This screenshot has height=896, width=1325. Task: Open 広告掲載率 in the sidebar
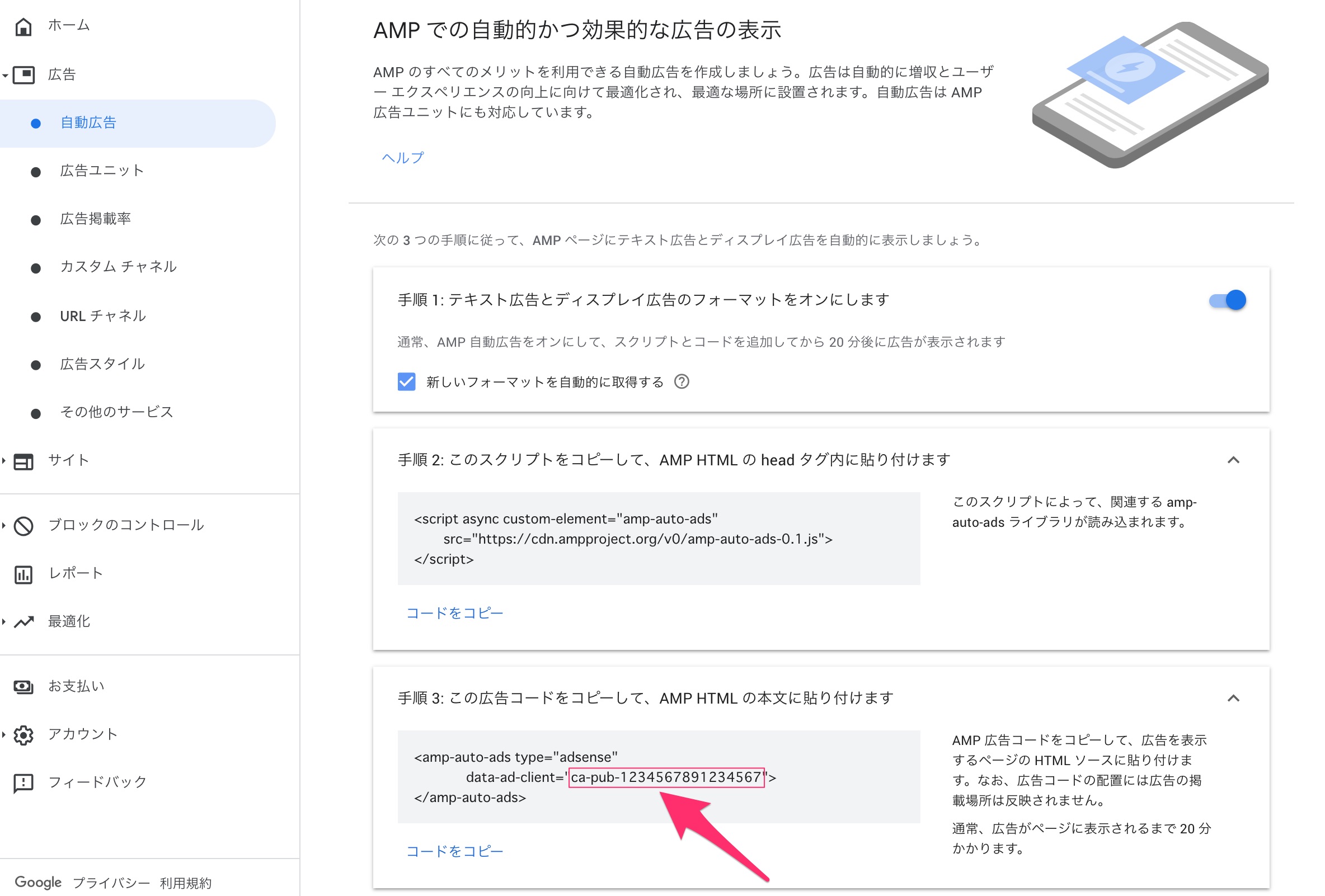(96, 219)
